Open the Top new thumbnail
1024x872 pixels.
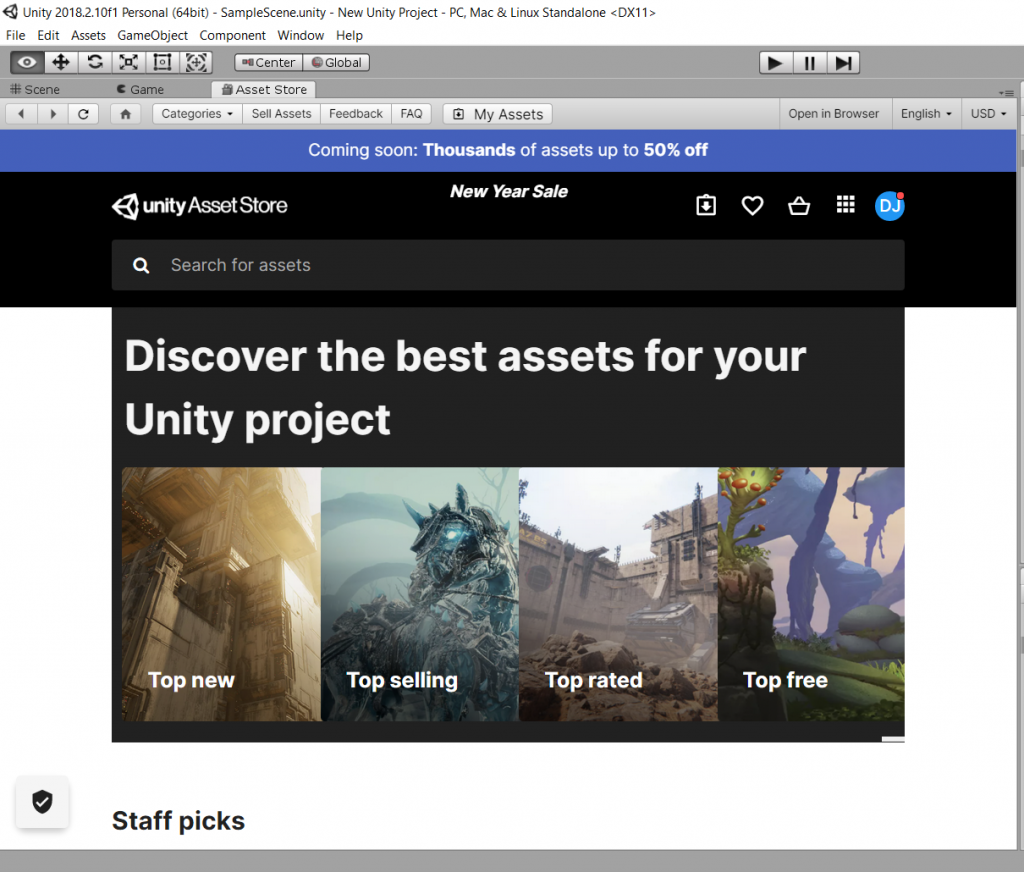[221, 594]
